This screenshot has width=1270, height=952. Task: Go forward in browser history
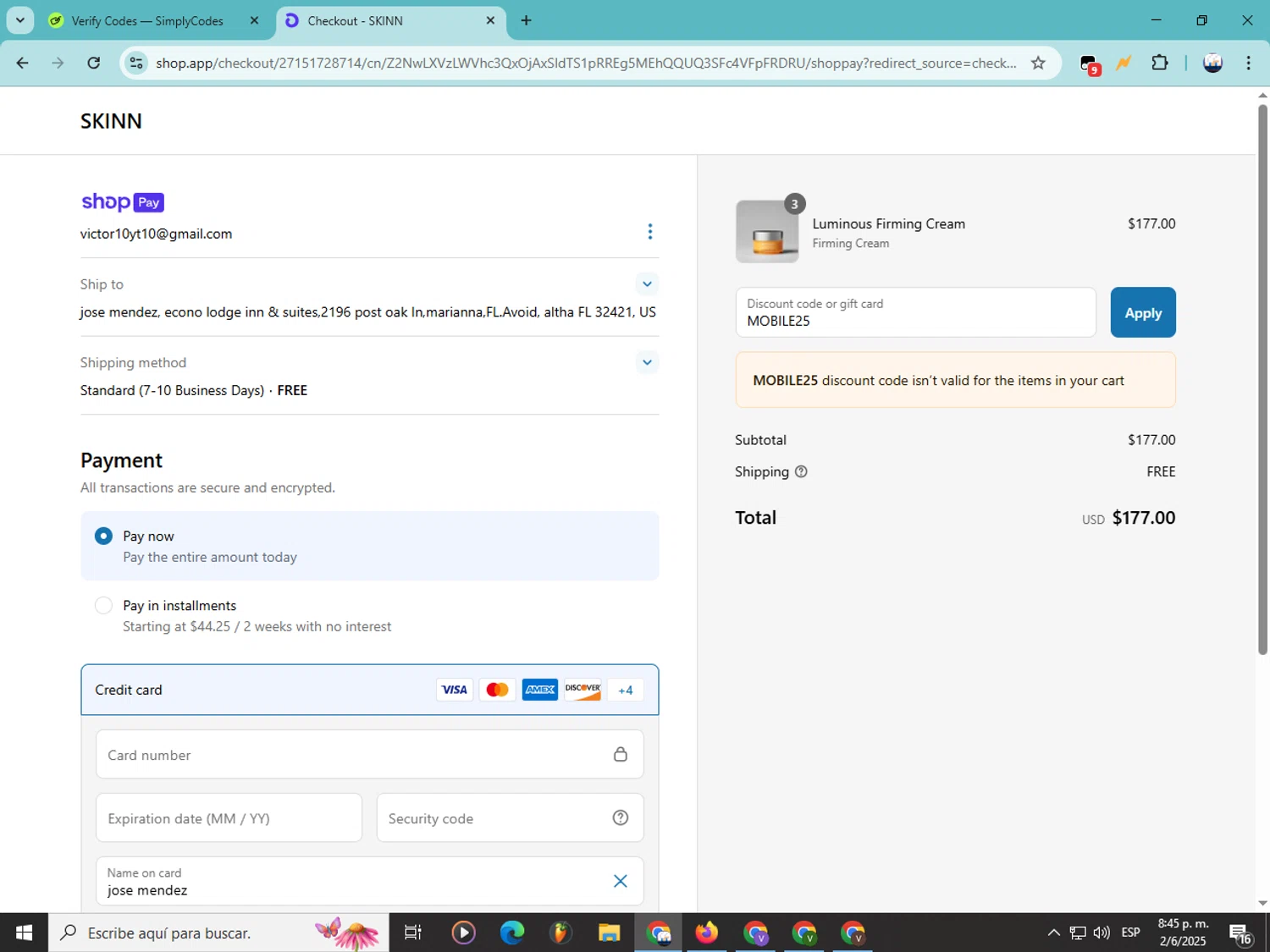(58, 63)
